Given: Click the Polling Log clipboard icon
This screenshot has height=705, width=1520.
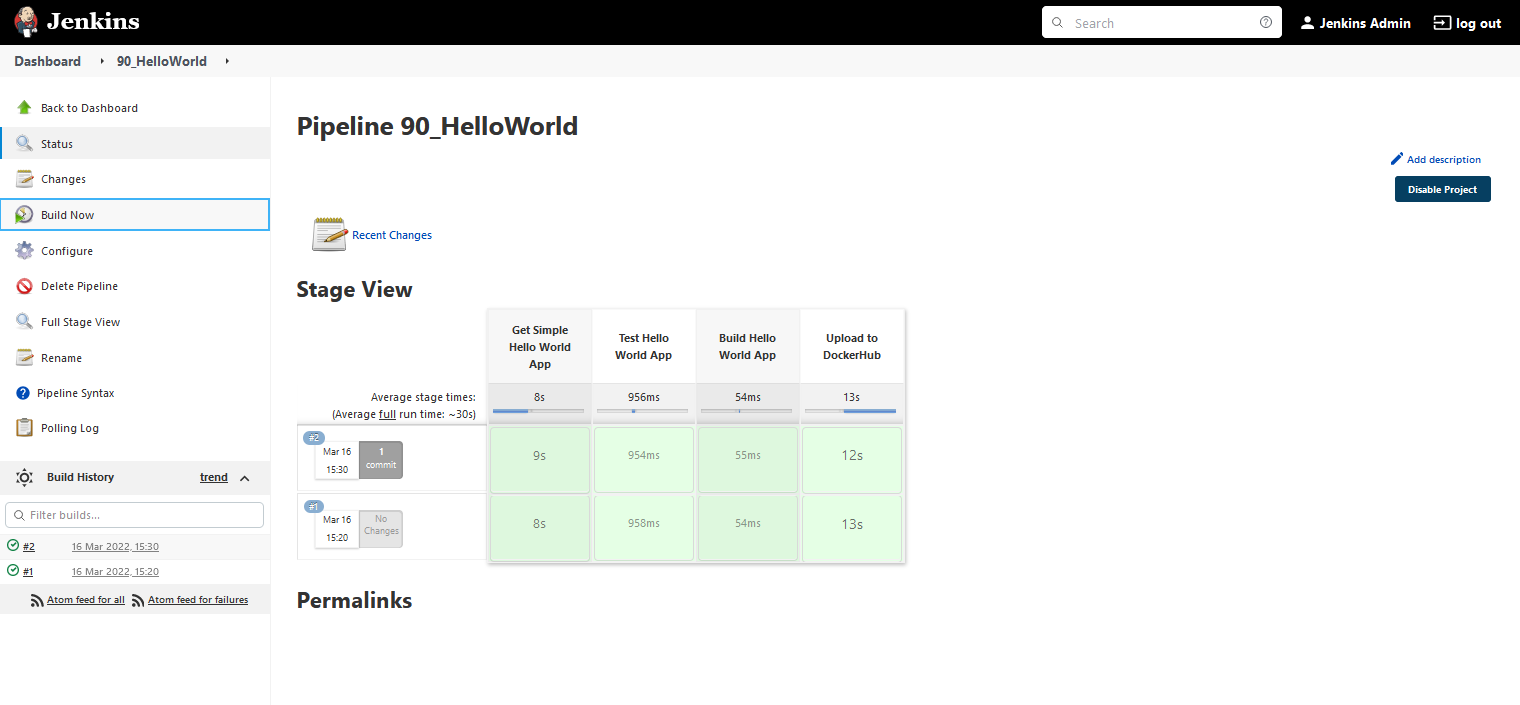Looking at the screenshot, I should (x=24, y=428).
